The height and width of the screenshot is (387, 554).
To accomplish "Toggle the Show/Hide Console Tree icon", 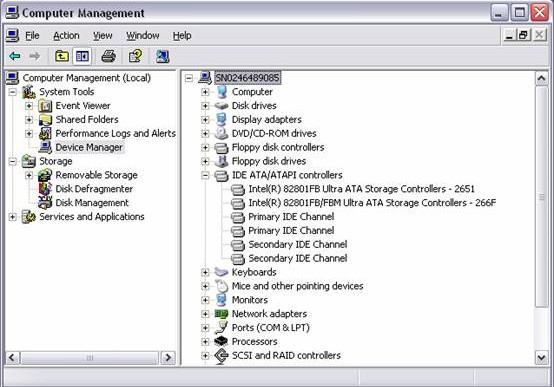I will (x=82, y=56).
